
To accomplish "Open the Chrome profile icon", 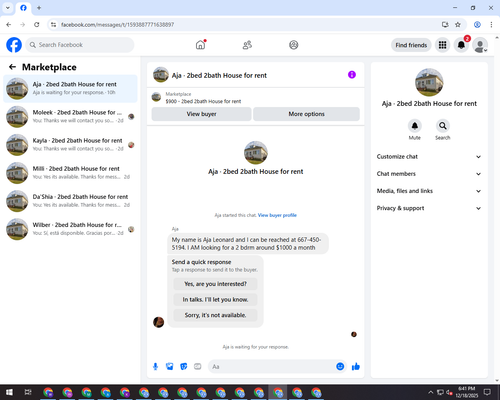I will (x=477, y=25).
